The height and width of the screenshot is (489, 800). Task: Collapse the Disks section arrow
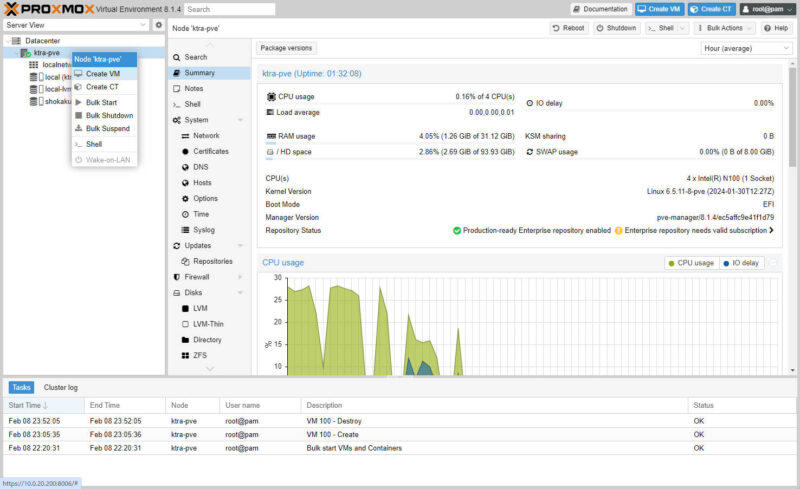(x=240, y=292)
